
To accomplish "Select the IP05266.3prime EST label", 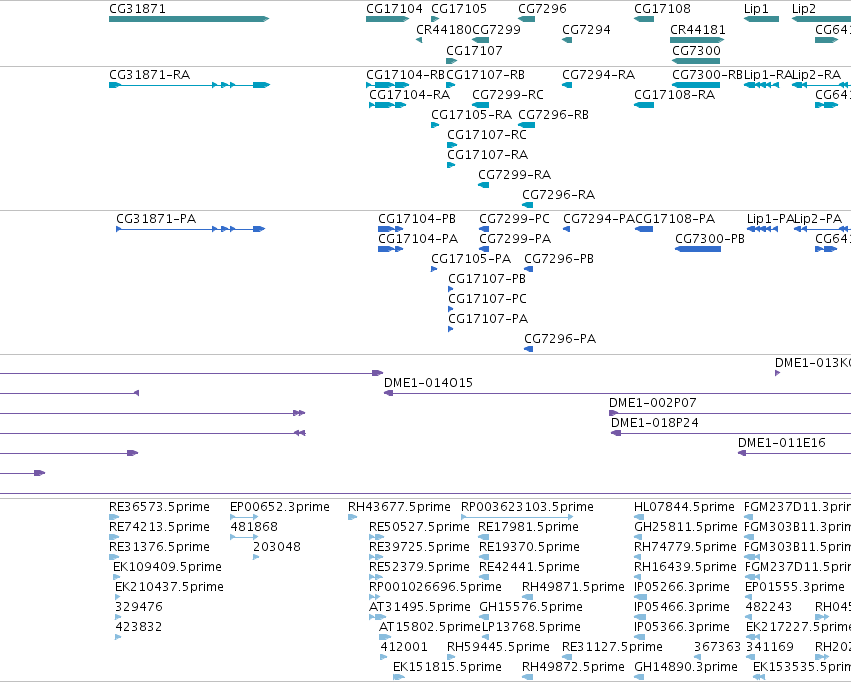I will [x=682, y=587].
